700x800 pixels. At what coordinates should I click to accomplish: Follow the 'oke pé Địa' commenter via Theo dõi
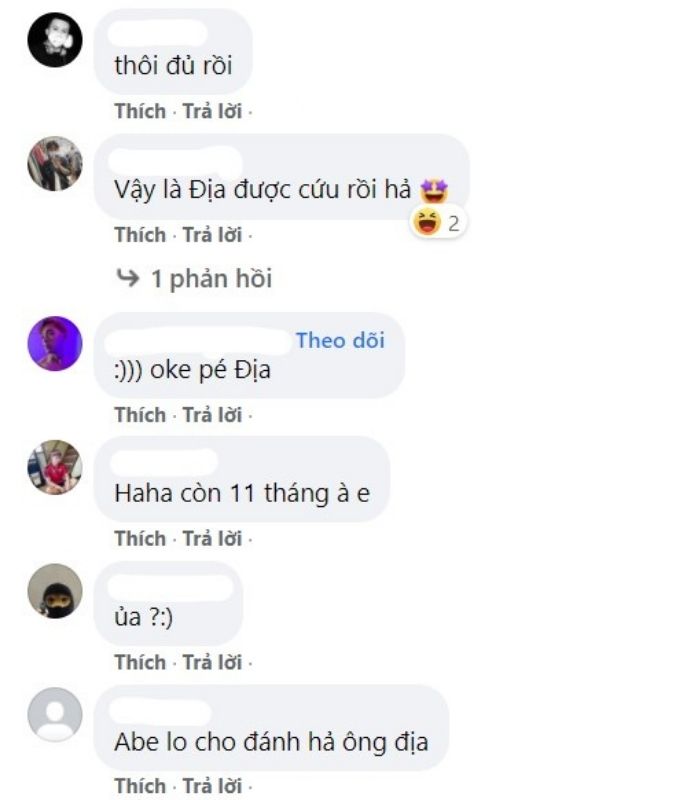(340, 340)
